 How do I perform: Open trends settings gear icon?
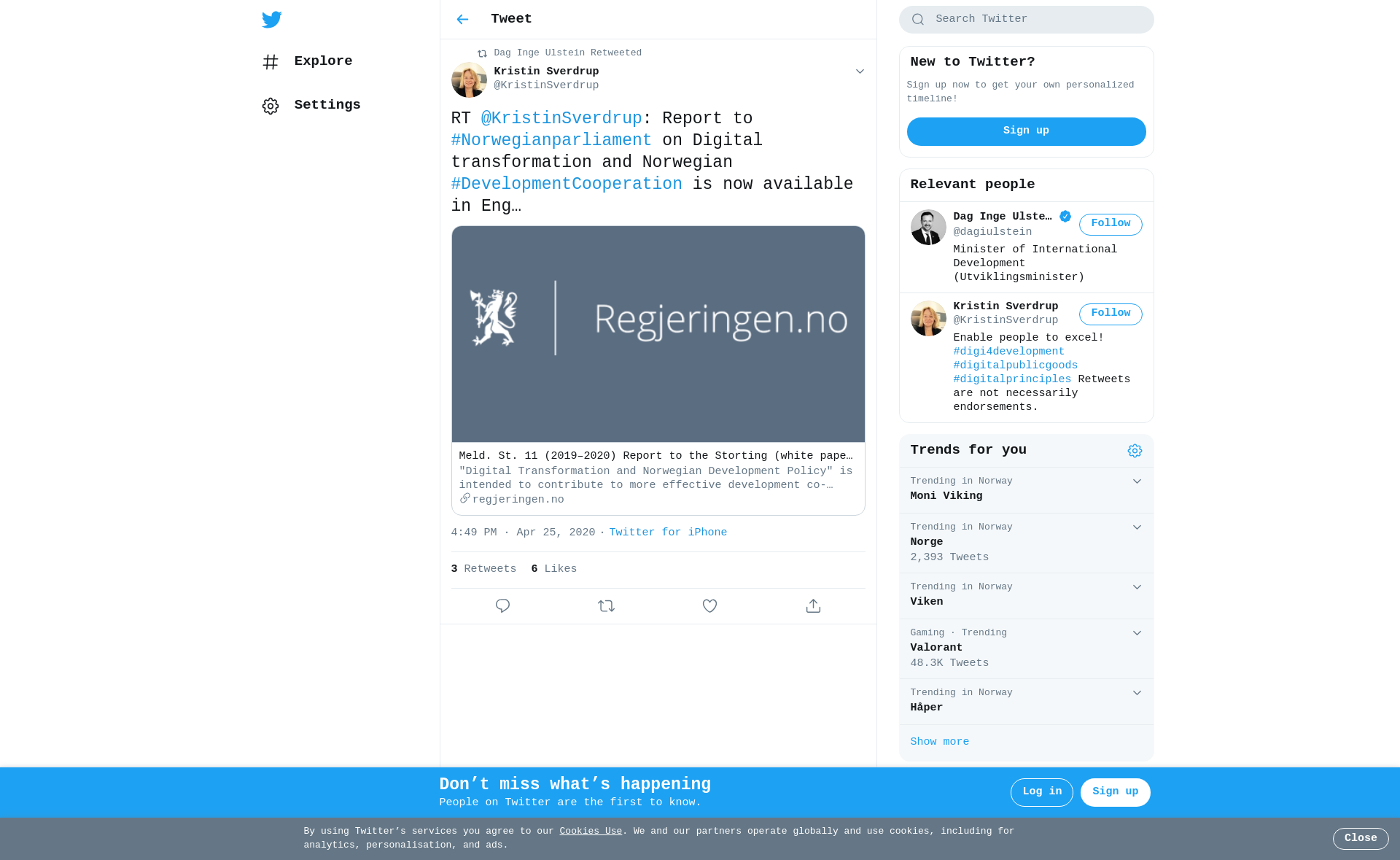click(x=1135, y=451)
